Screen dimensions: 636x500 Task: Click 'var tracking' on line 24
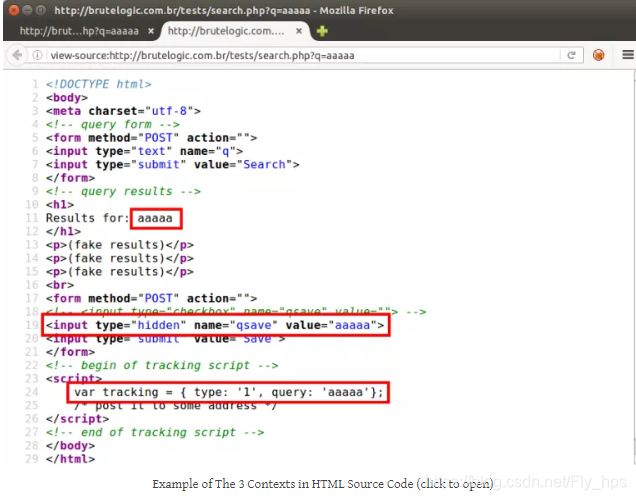[116, 392]
